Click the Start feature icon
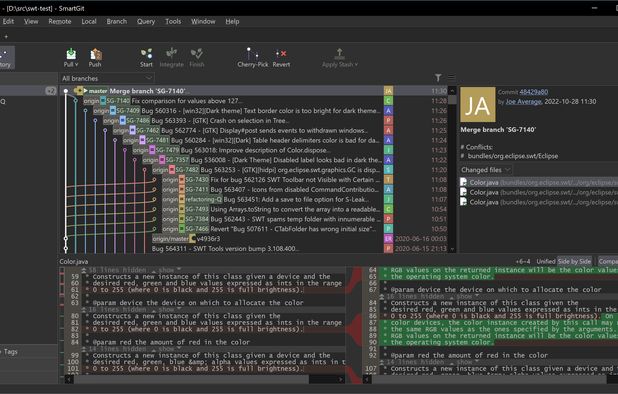Screen dimensions: 618x394 click(x=146, y=58)
